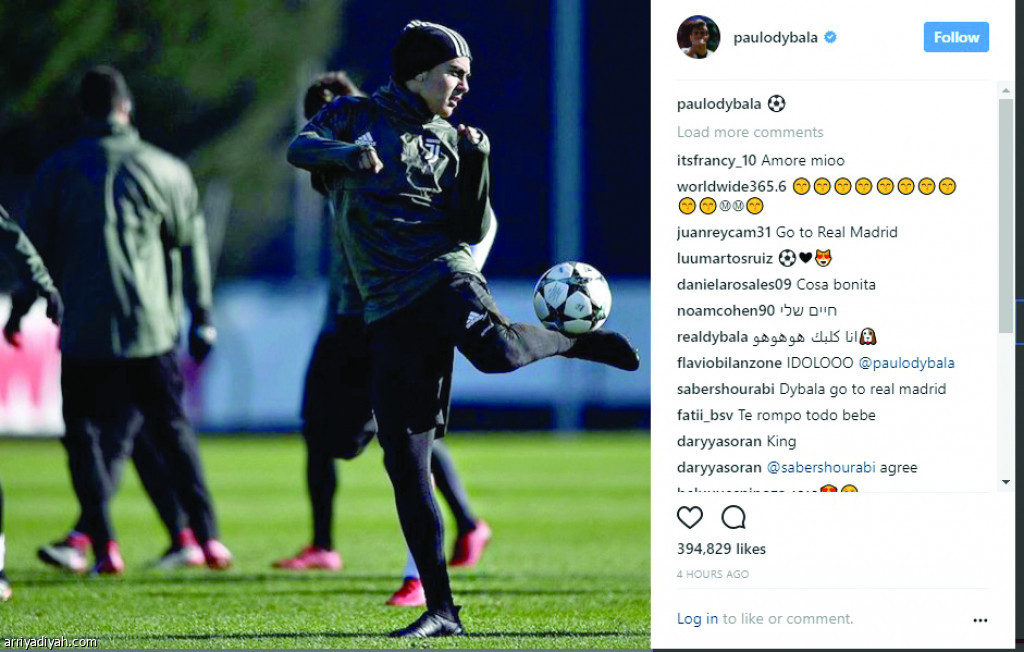Viewport: 1024px width, 652px height.
Task: Click the scroll down arrow in comments
Action: pyautogui.click(x=1006, y=481)
